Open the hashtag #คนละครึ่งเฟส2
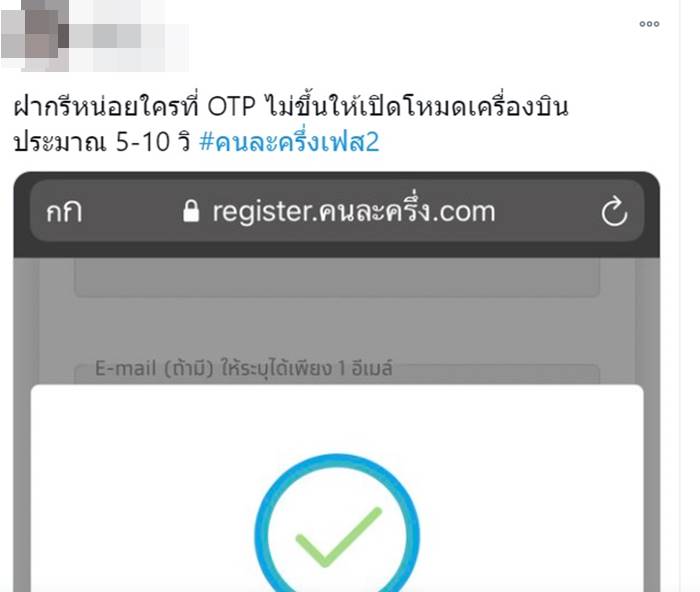This screenshot has height=592, width=700. pos(289,142)
